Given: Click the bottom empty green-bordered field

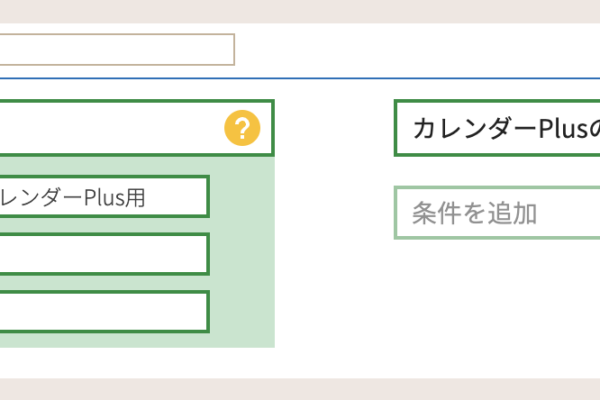Looking at the screenshot, I should [x=103, y=311].
